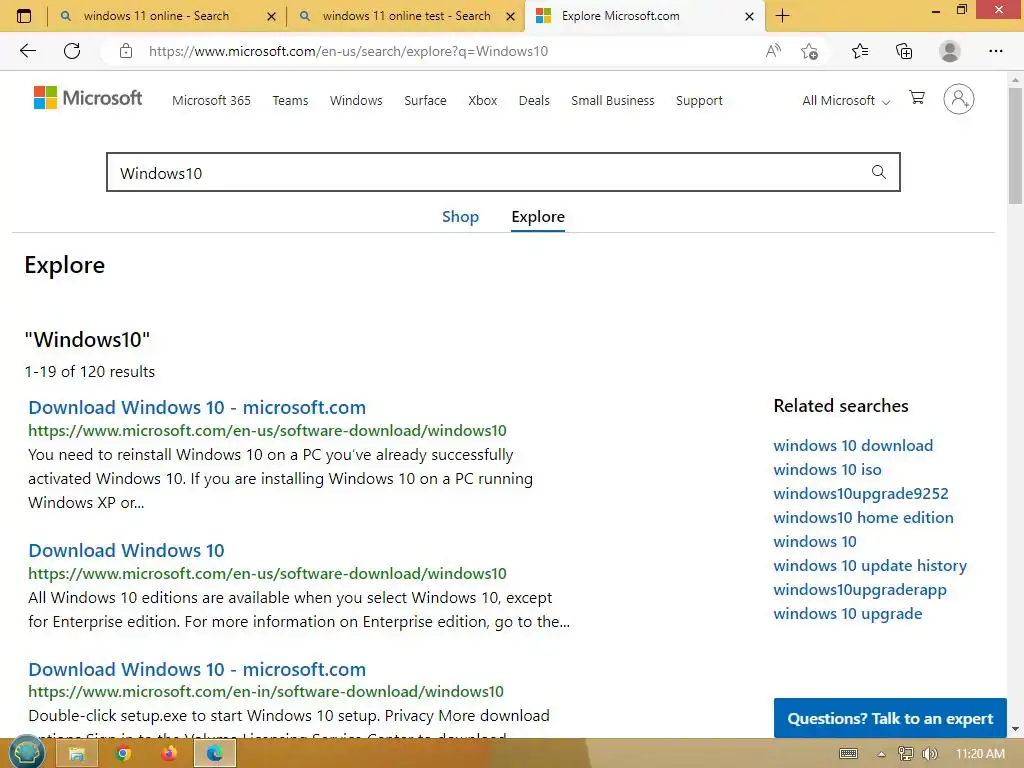This screenshot has width=1024, height=768.
Task: Click related search 'windows10 home edition'
Action: 863,518
